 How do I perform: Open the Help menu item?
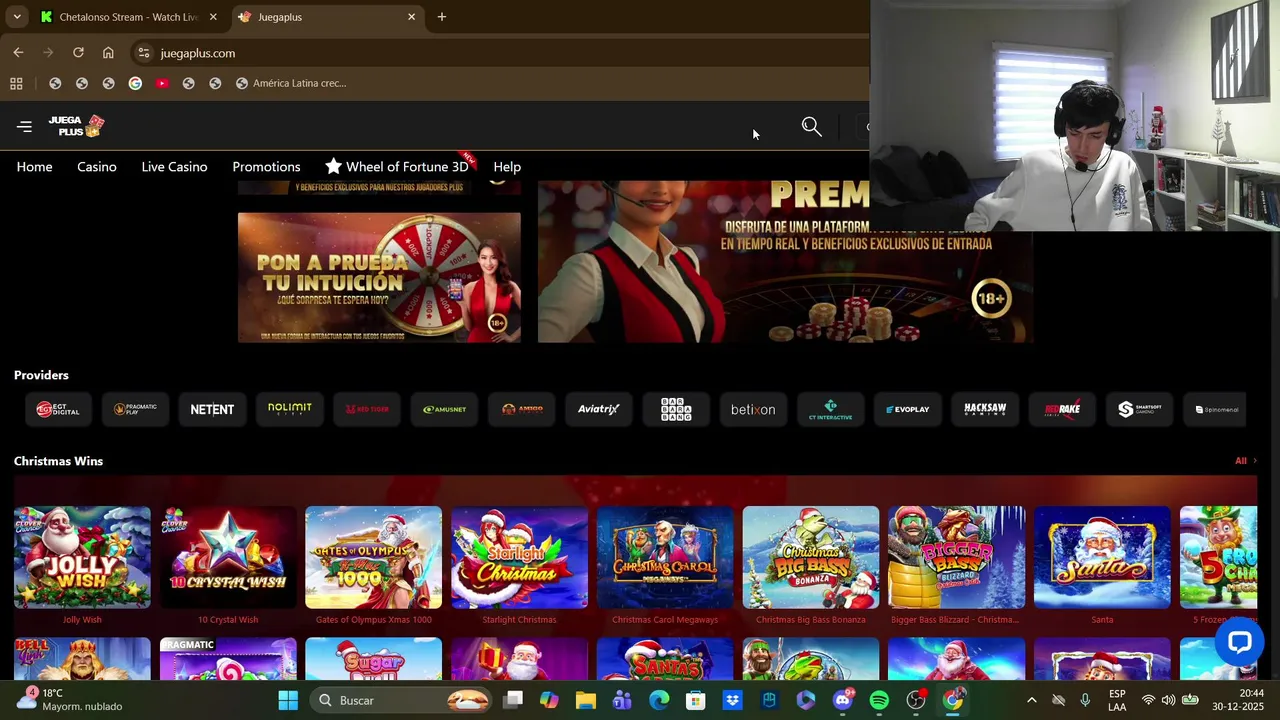[x=507, y=167]
